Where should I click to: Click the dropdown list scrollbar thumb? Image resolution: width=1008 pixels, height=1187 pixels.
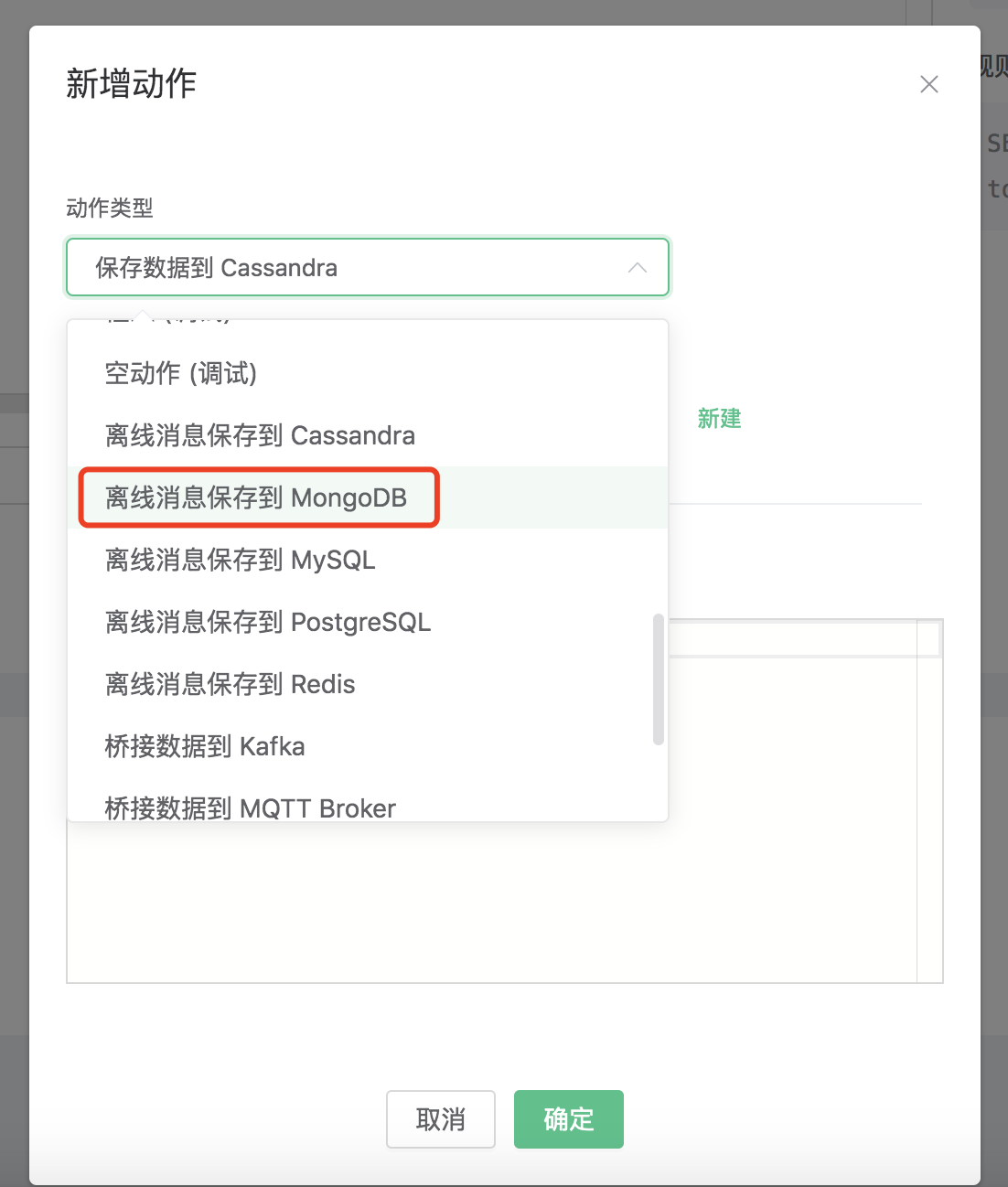point(658,679)
